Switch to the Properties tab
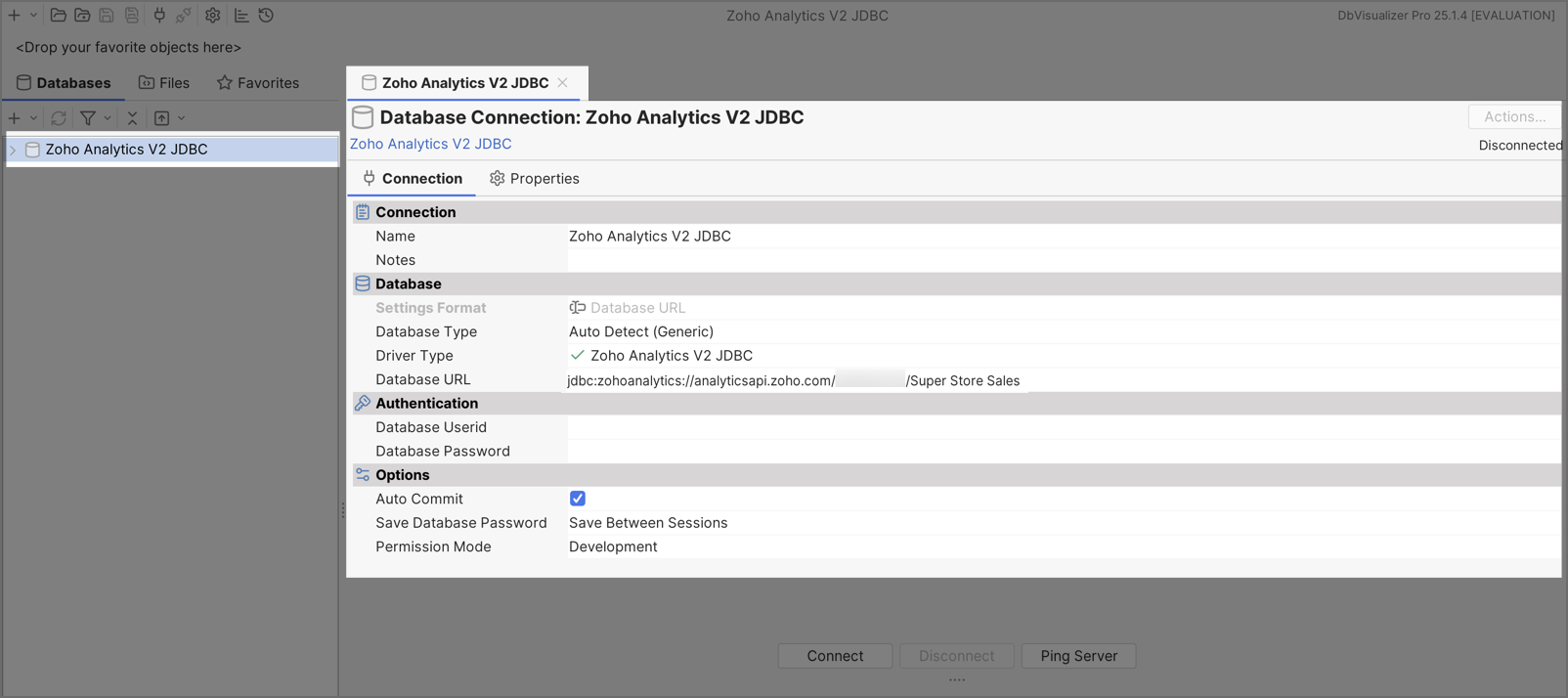 coord(534,179)
